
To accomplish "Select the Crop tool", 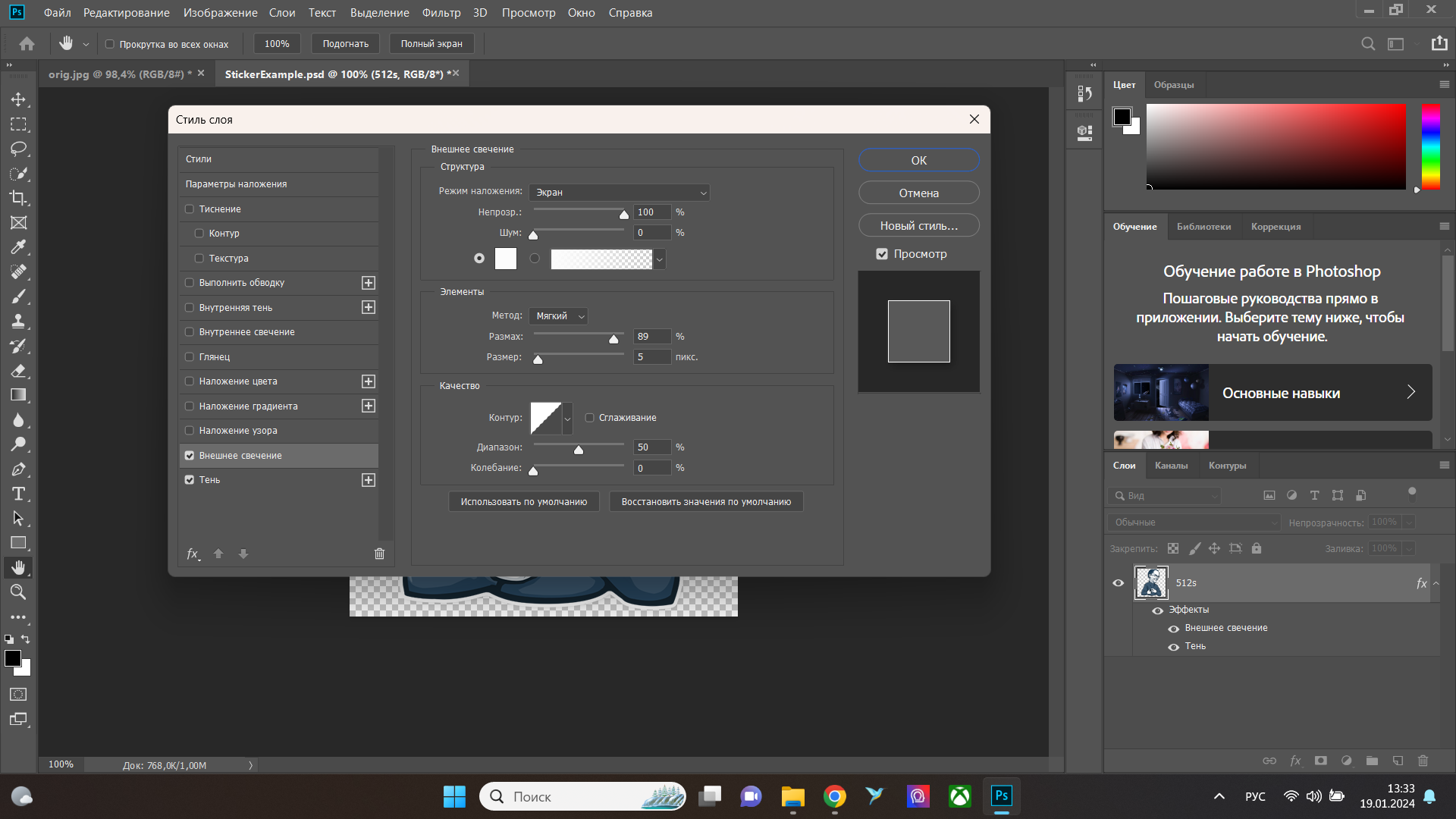I will click(x=18, y=198).
